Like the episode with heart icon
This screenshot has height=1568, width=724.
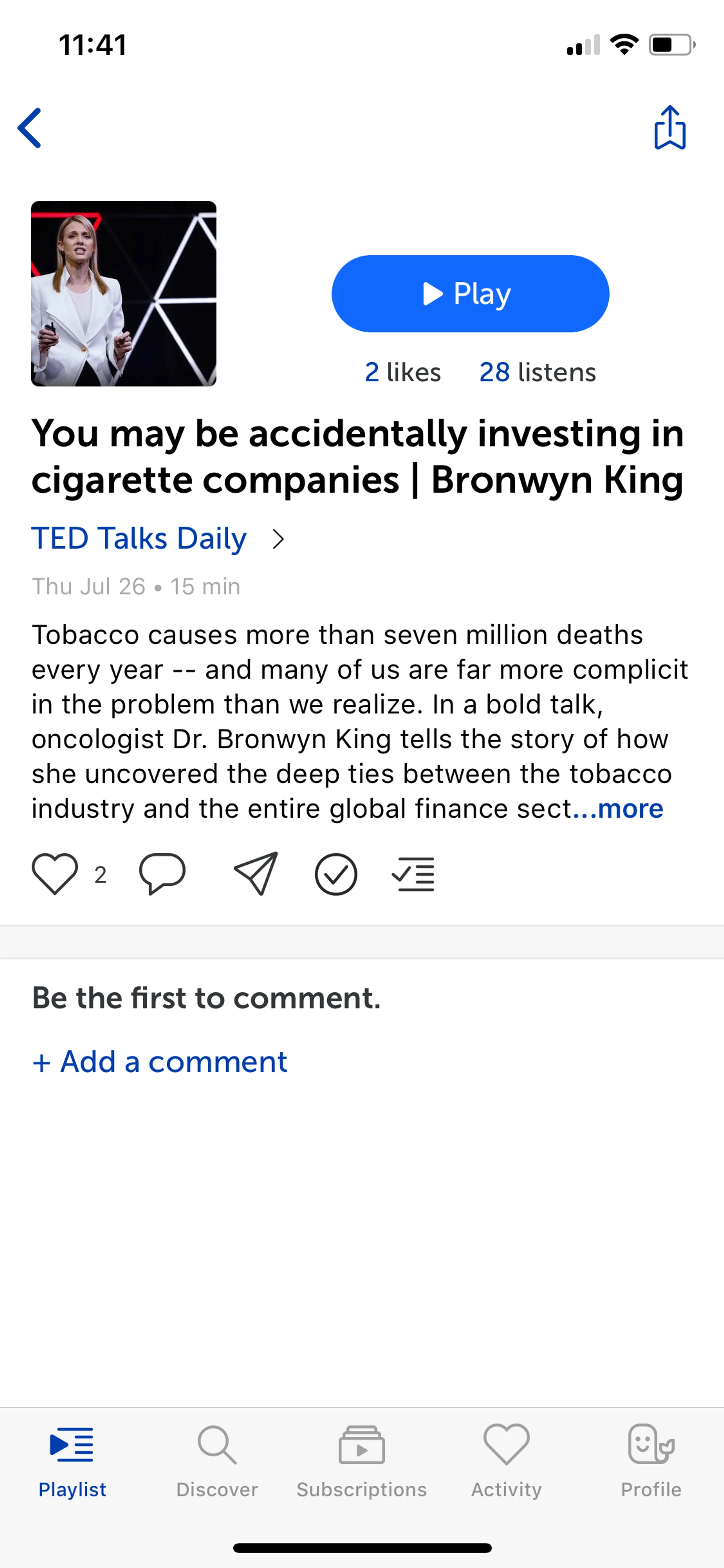pos(55,874)
